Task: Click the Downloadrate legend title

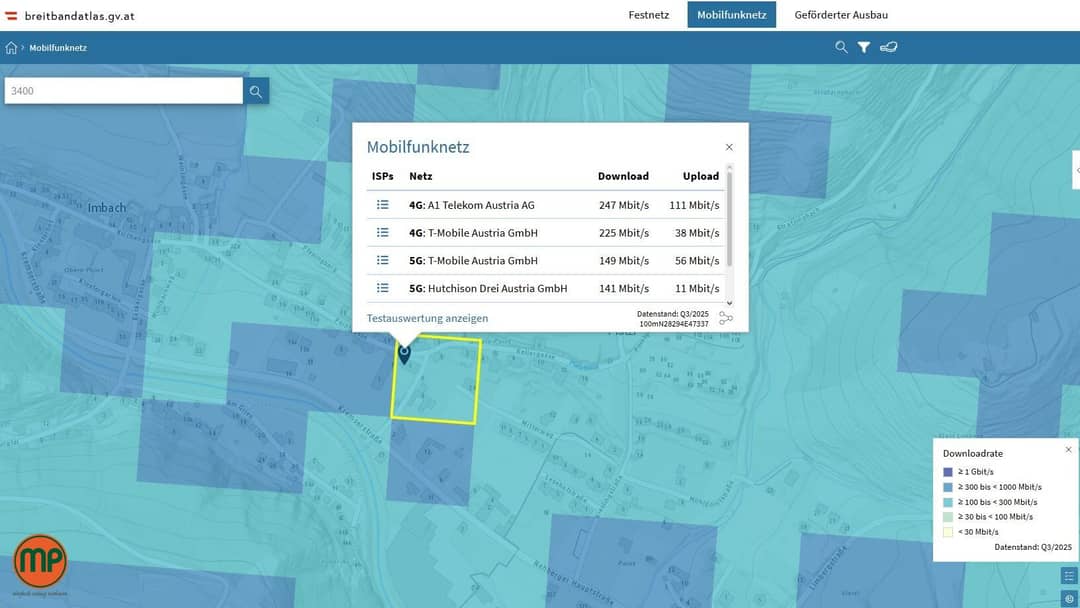Action: [x=973, y=453]
